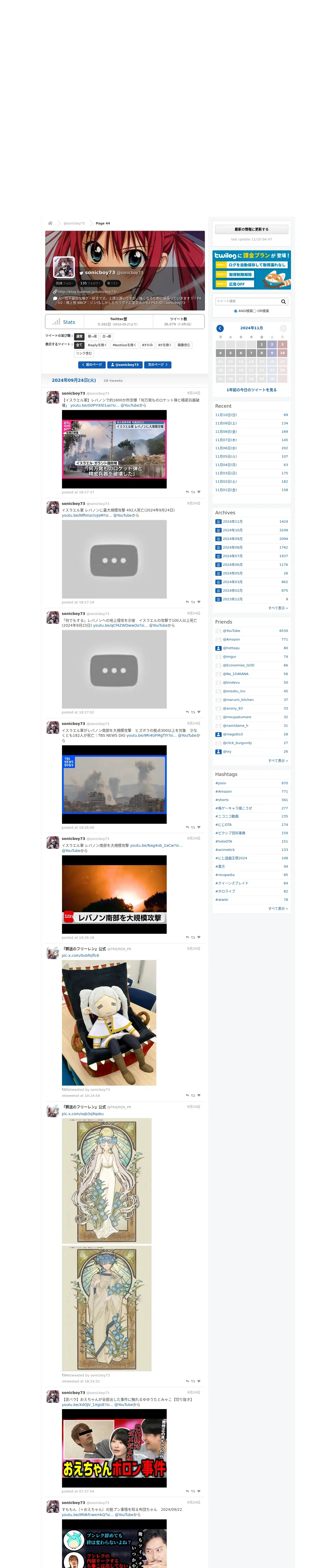This screenshot has height=1568, width=336.
Task: Set tweet order to 通常
Action: [x=79, y=337]
